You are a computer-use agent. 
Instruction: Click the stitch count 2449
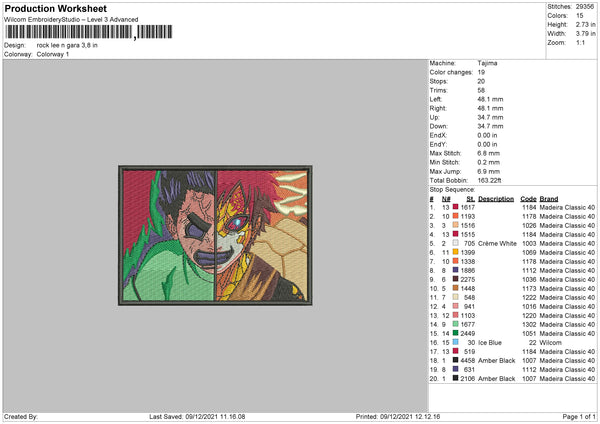[x=468, y=334]
